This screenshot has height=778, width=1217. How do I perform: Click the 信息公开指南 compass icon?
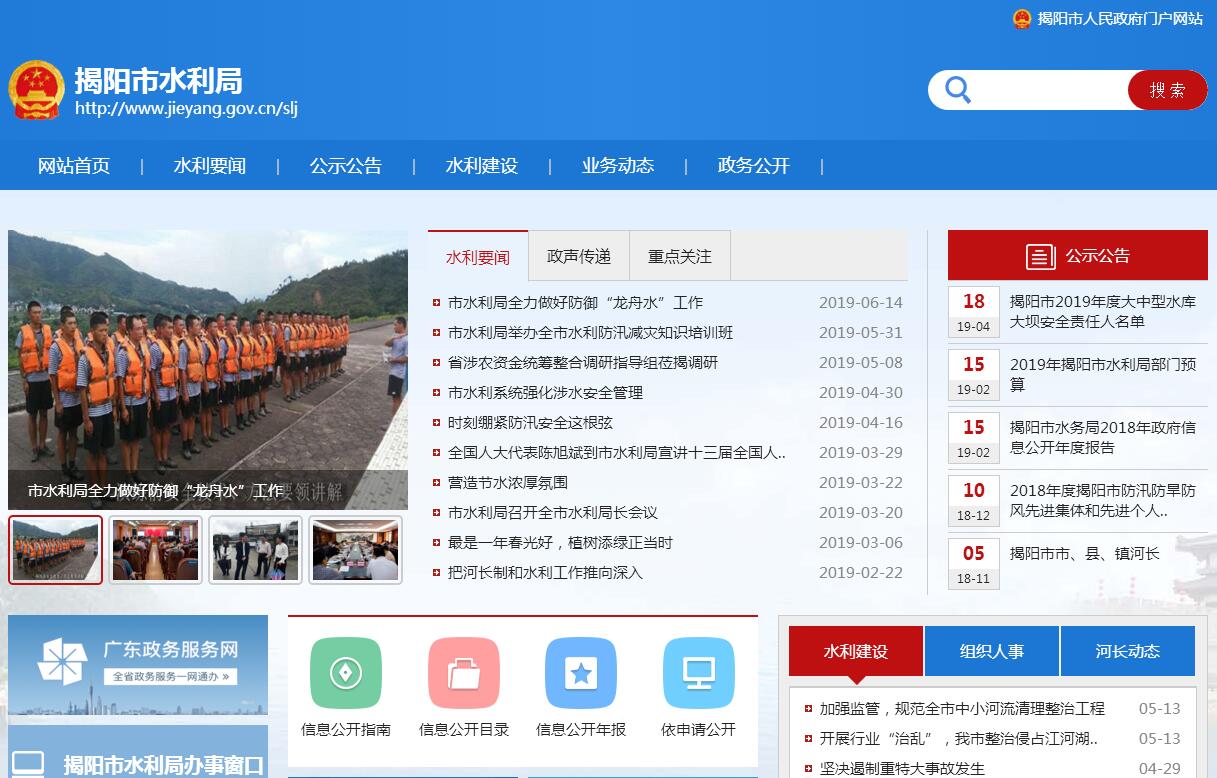click(x=346, y=673)
